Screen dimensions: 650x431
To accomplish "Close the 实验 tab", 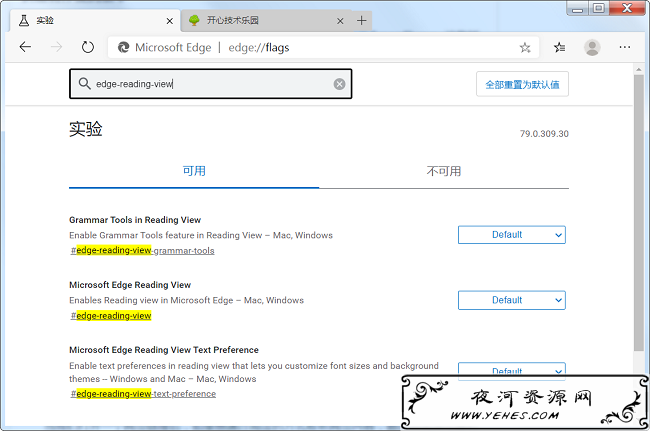I will (x=170, y=21).
